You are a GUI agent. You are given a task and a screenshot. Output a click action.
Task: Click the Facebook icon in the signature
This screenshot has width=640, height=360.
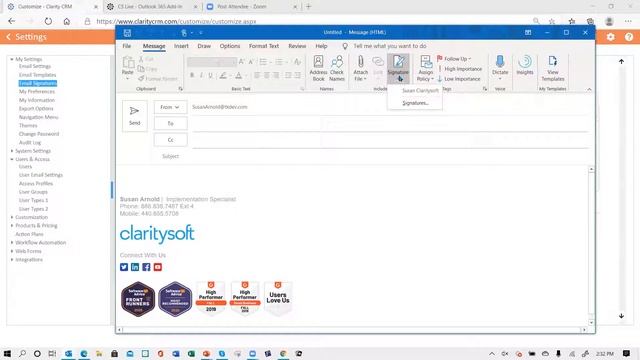point(147,267)
